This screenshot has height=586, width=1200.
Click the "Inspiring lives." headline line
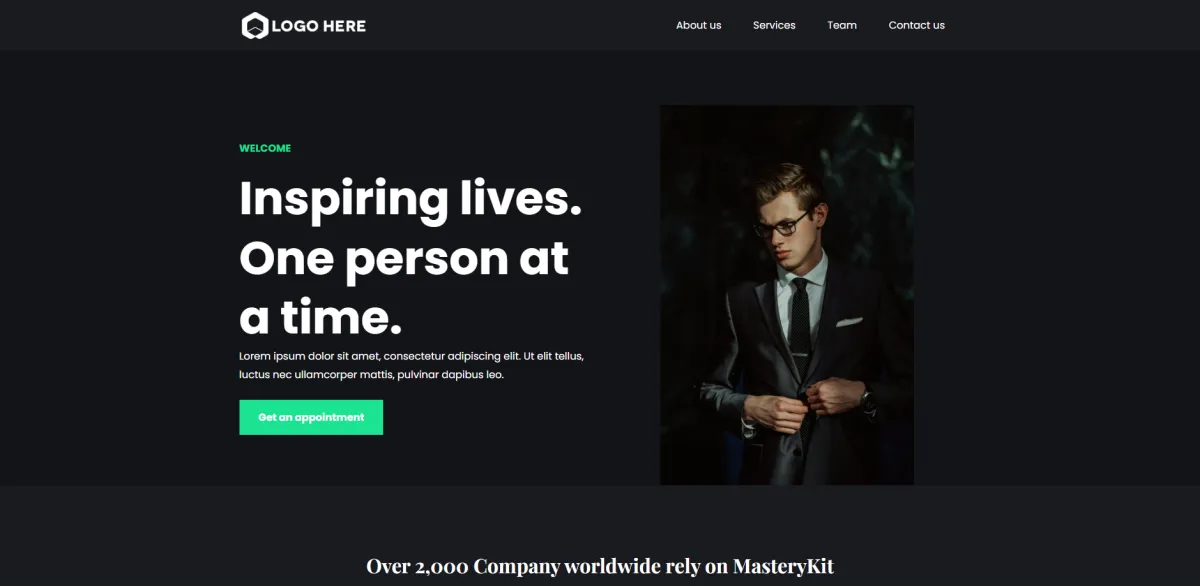point(410,199)
